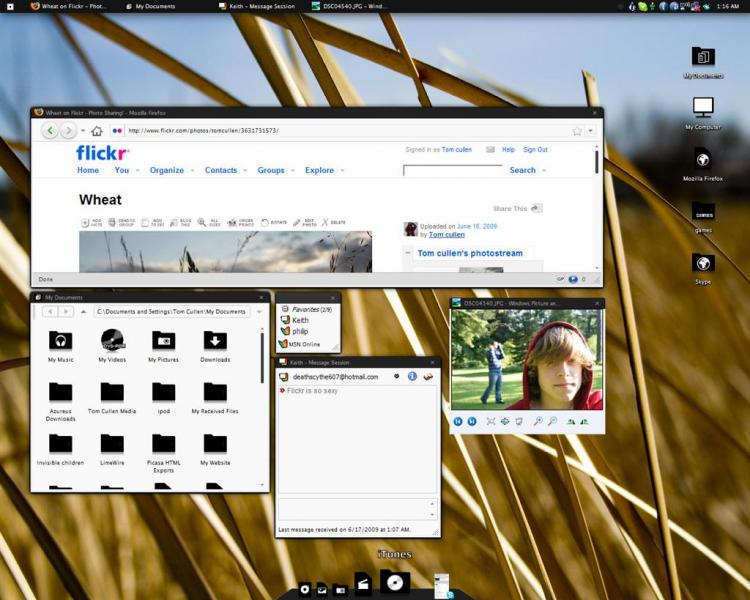View All Sizes magnifier tool

click(210, 222)
